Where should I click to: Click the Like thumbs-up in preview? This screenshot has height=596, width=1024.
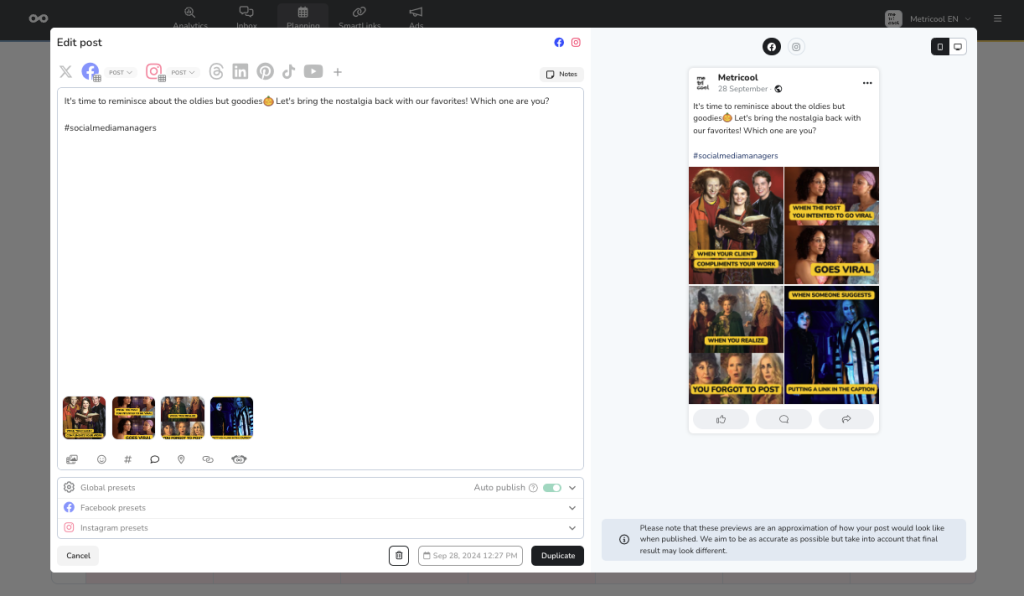[721, 419]
